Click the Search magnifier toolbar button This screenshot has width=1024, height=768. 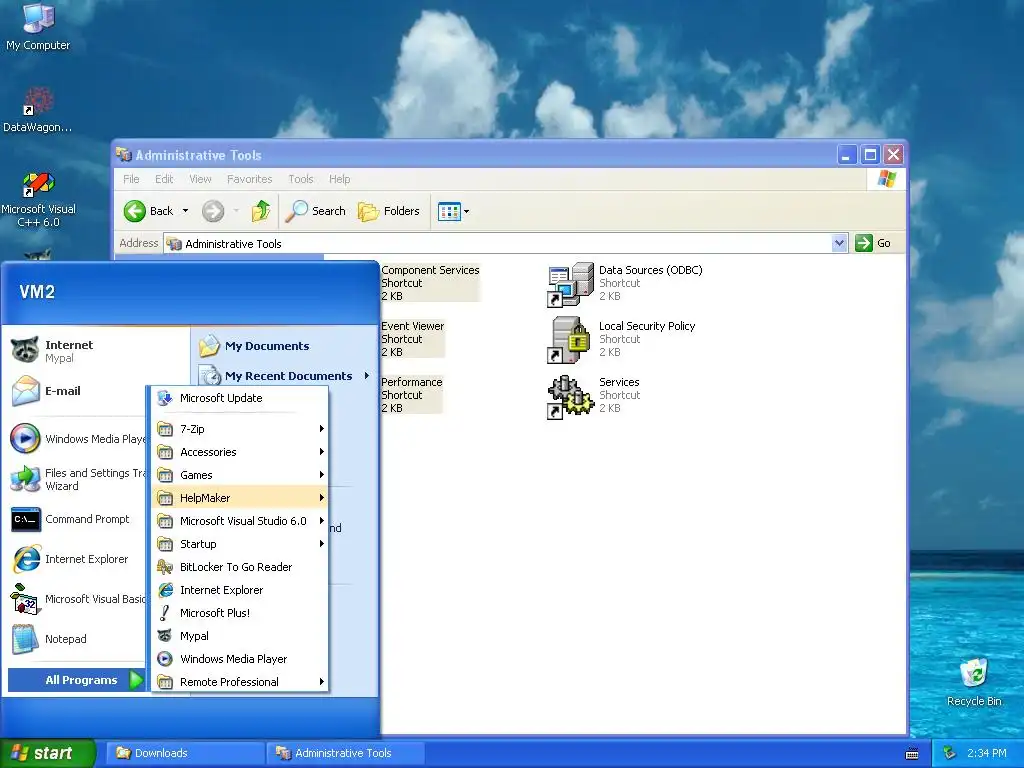pos(316,211)
